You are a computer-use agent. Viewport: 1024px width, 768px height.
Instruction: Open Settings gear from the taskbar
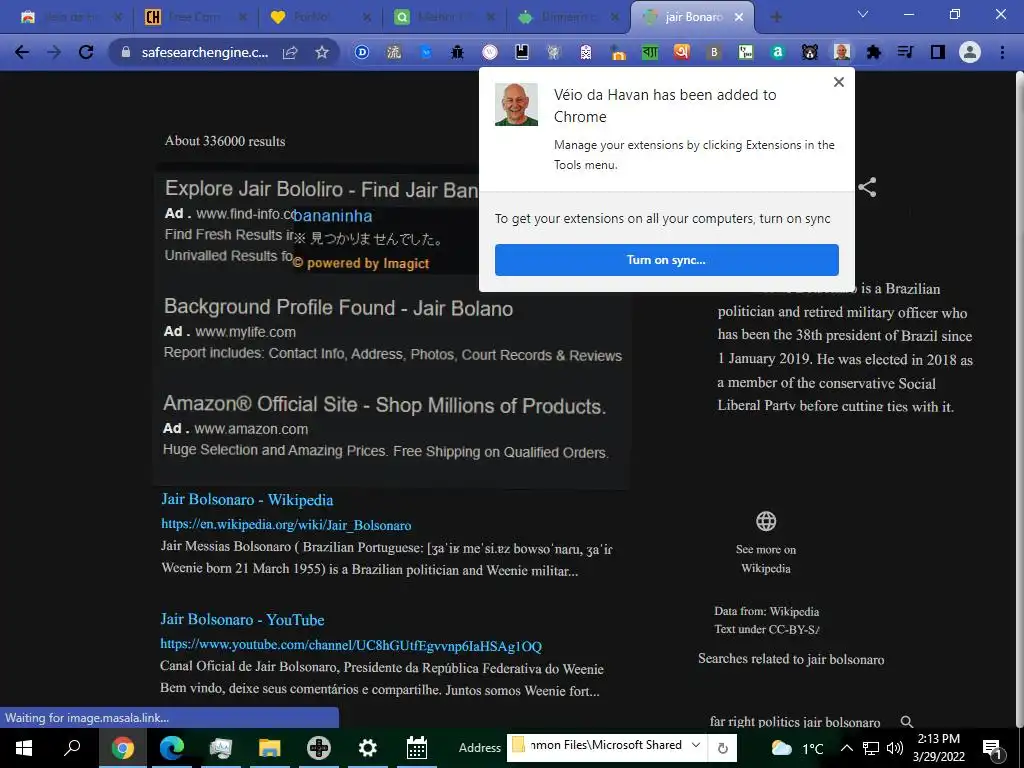tap(368, 748)
